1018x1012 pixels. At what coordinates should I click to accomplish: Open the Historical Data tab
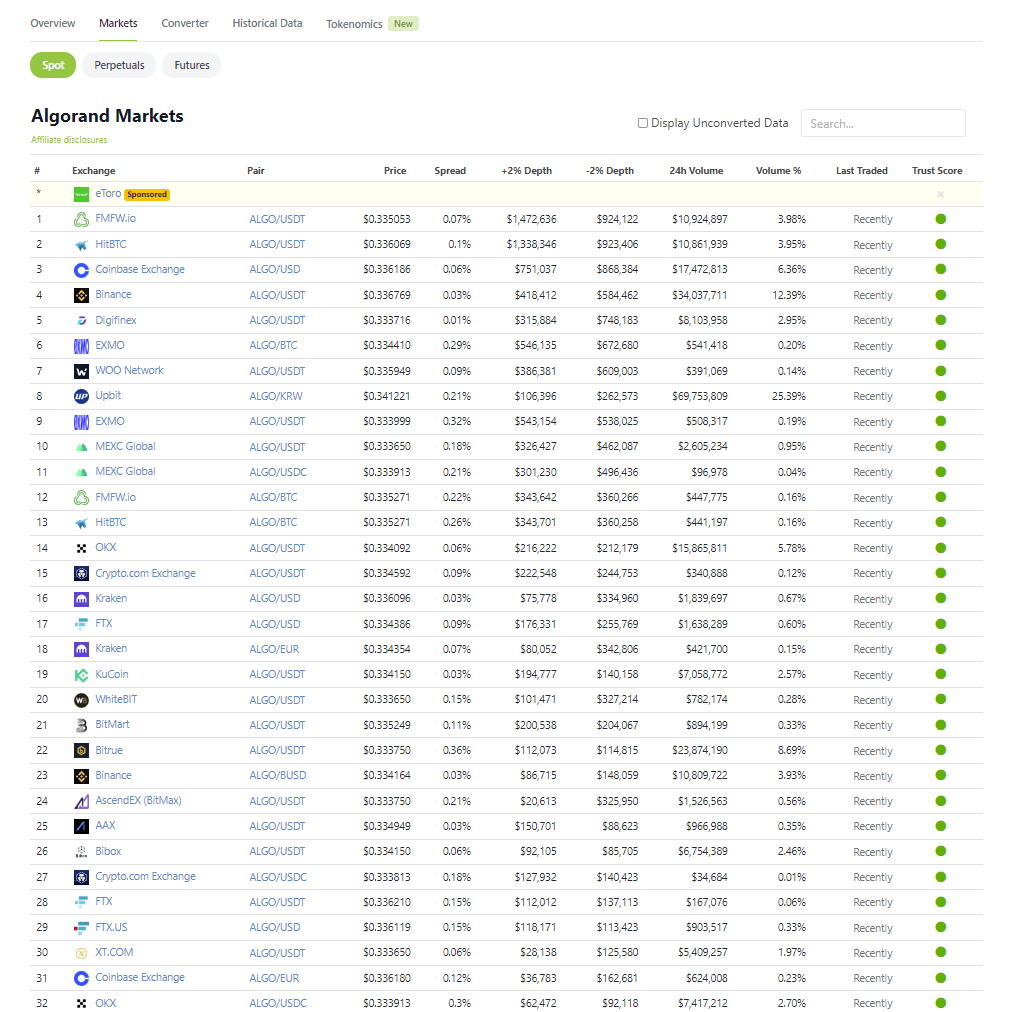click(x=267, y=23)
